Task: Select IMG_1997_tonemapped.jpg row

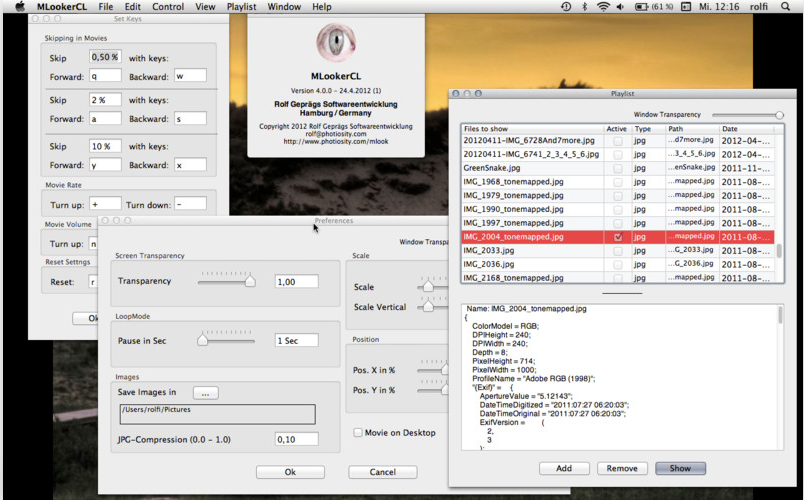Action: coord(617,223)
